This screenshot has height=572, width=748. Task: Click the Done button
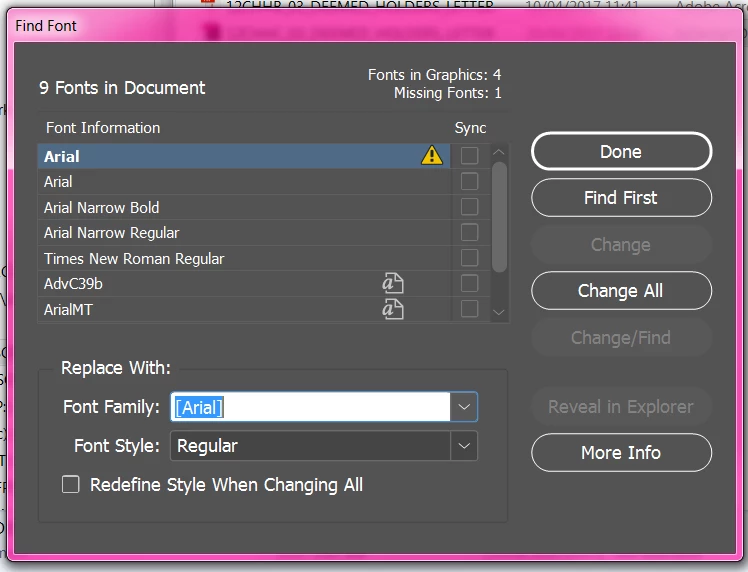click(x=621, y=152)
